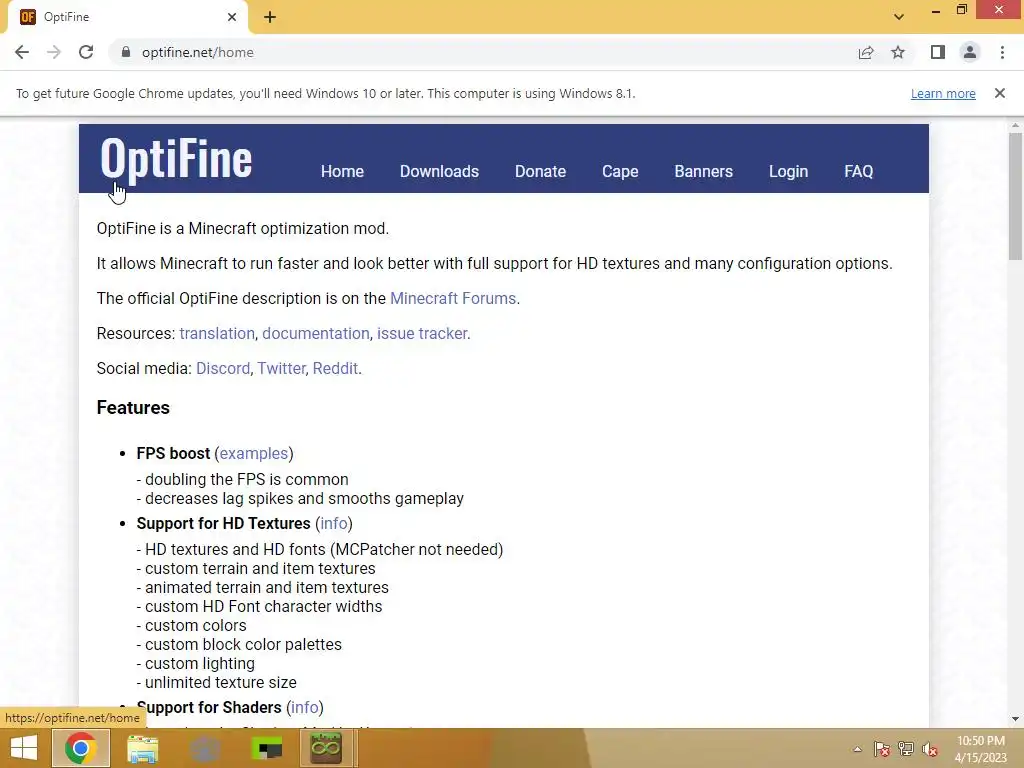Image resolution: width=1024 pixels, height=768 pixels.
Task: Open the green-black taskbar app icon
Action: [266, 748]
